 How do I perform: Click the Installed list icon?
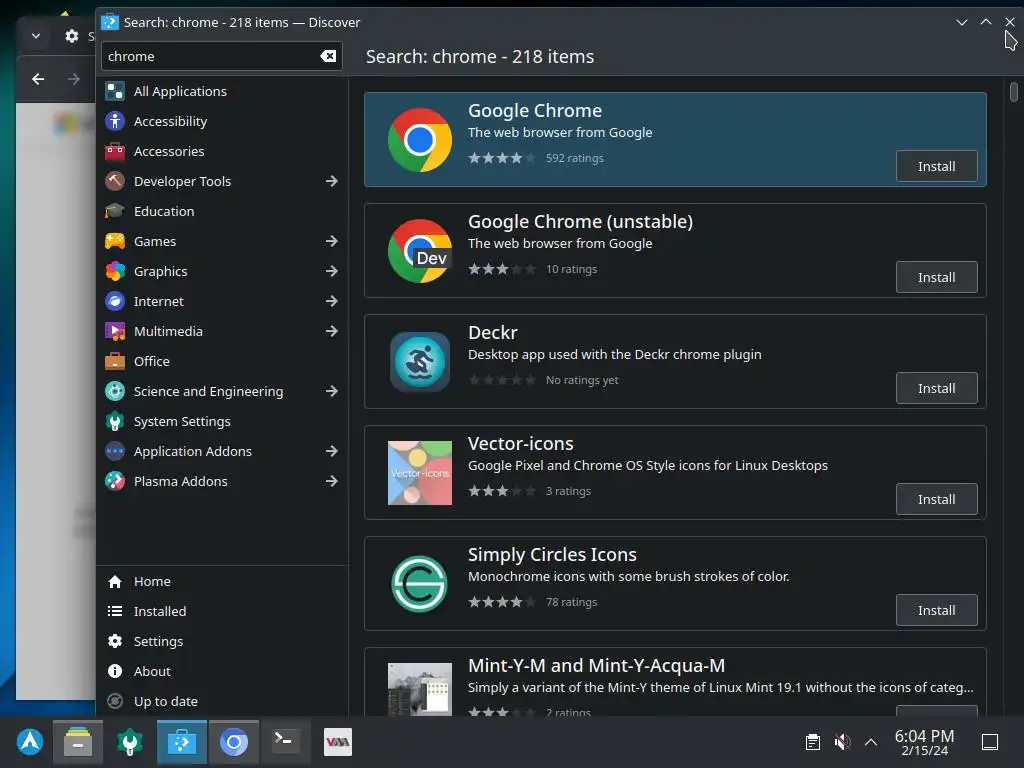point(115,612)
